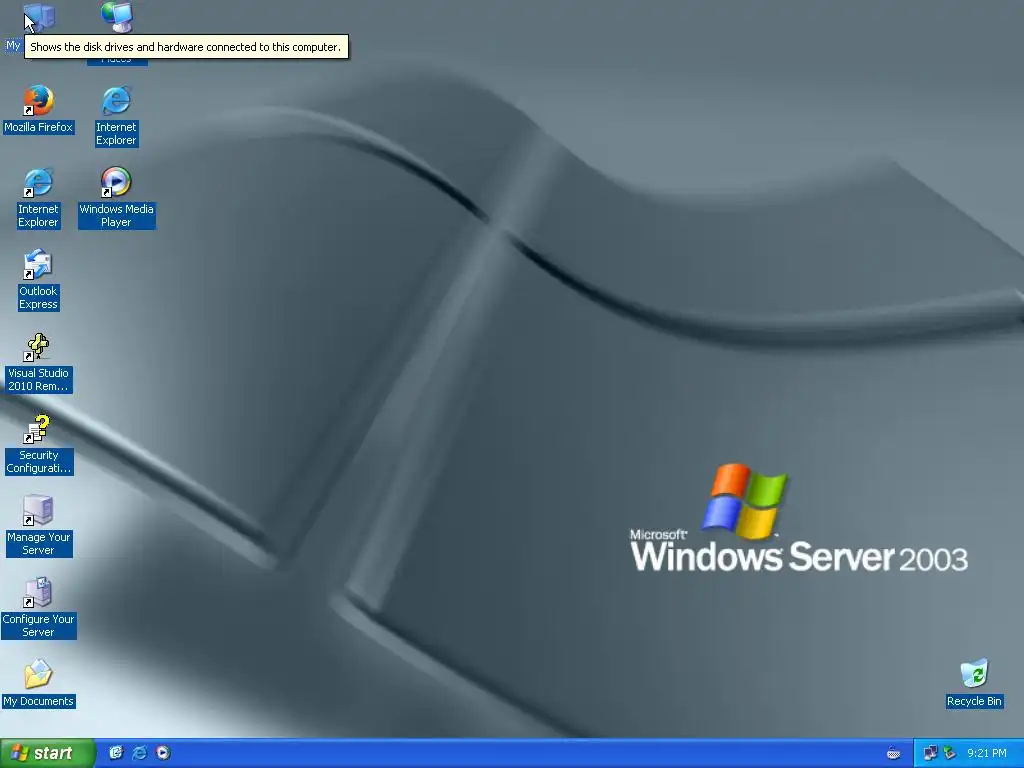Viewport: 1024px width, 768px height.
Task: Select the Mozilla Firefox desktop shortcut
Action: pyautogui.click(x=39, y=108)
